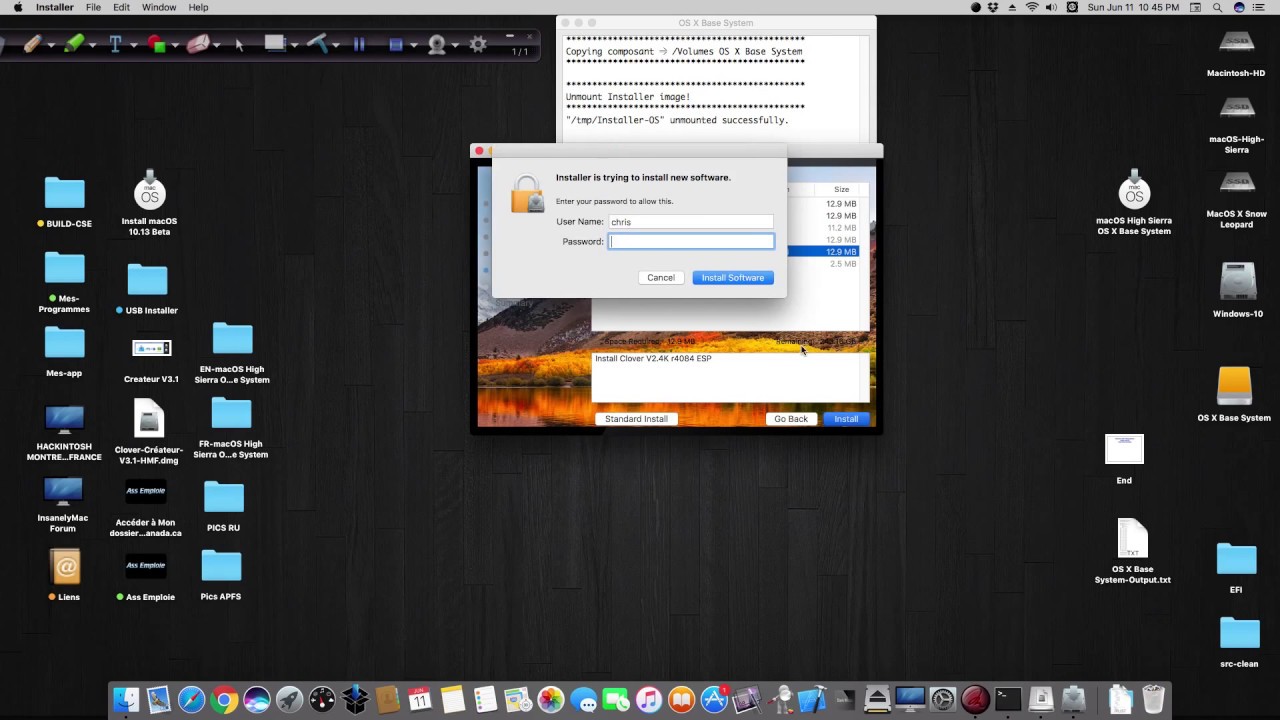
Task: Open screen capture options dropdown arrow
Action: point(295,45)
